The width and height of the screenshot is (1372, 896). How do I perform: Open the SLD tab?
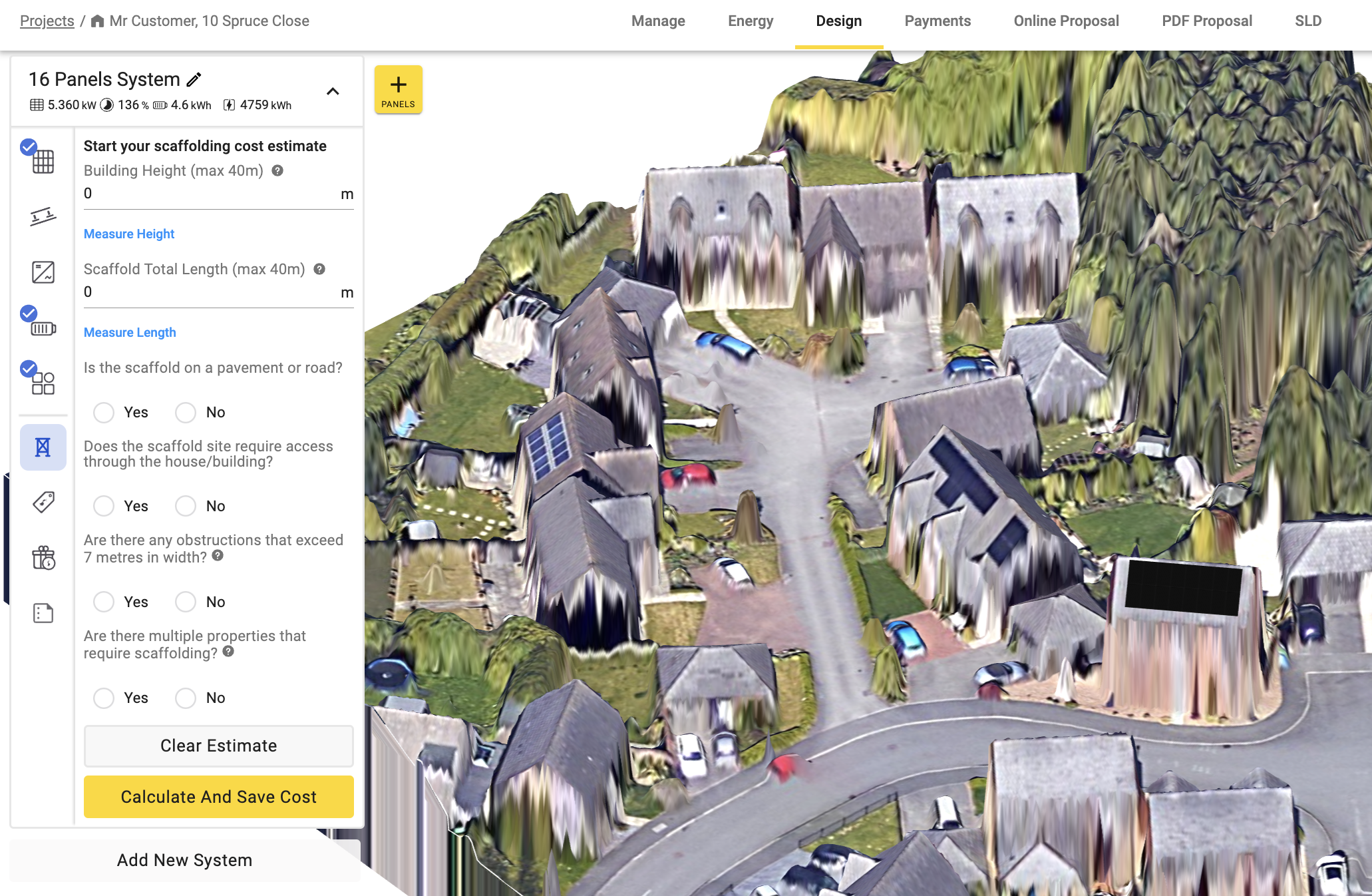(x=1308, y=21)
